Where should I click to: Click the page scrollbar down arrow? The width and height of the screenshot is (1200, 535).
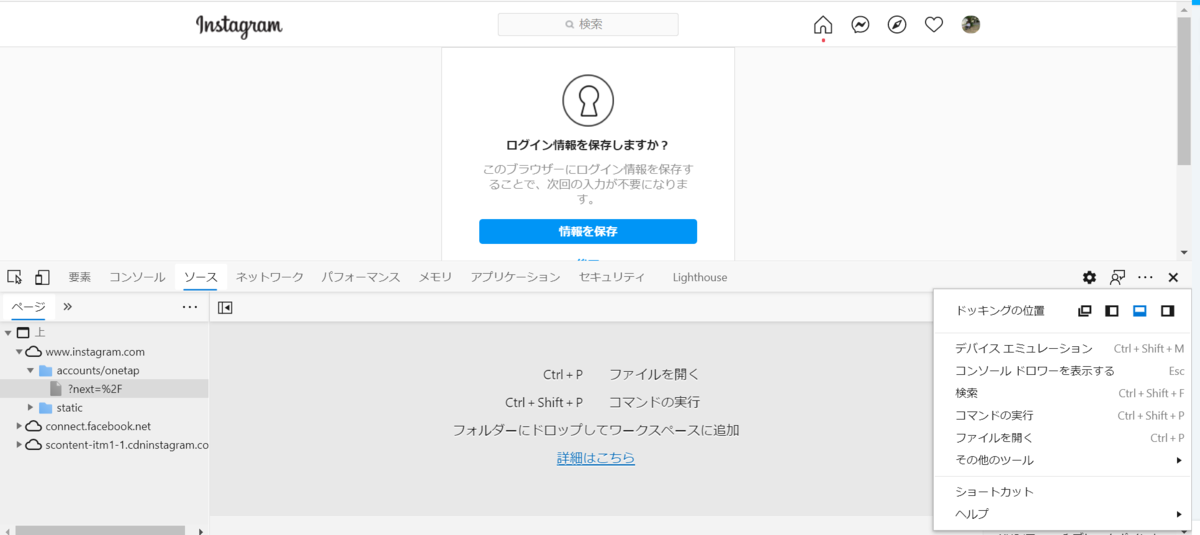click(x=1183, y=253)
